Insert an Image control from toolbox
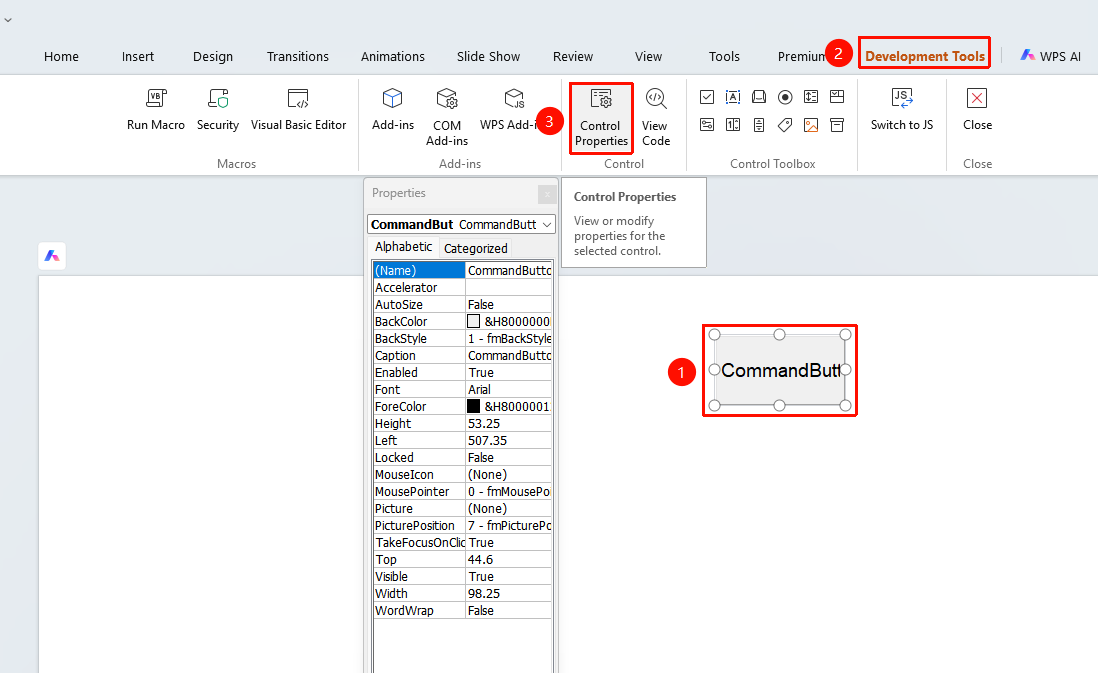This screenshot has width=1098, height=673. click(x=811, y=125)
